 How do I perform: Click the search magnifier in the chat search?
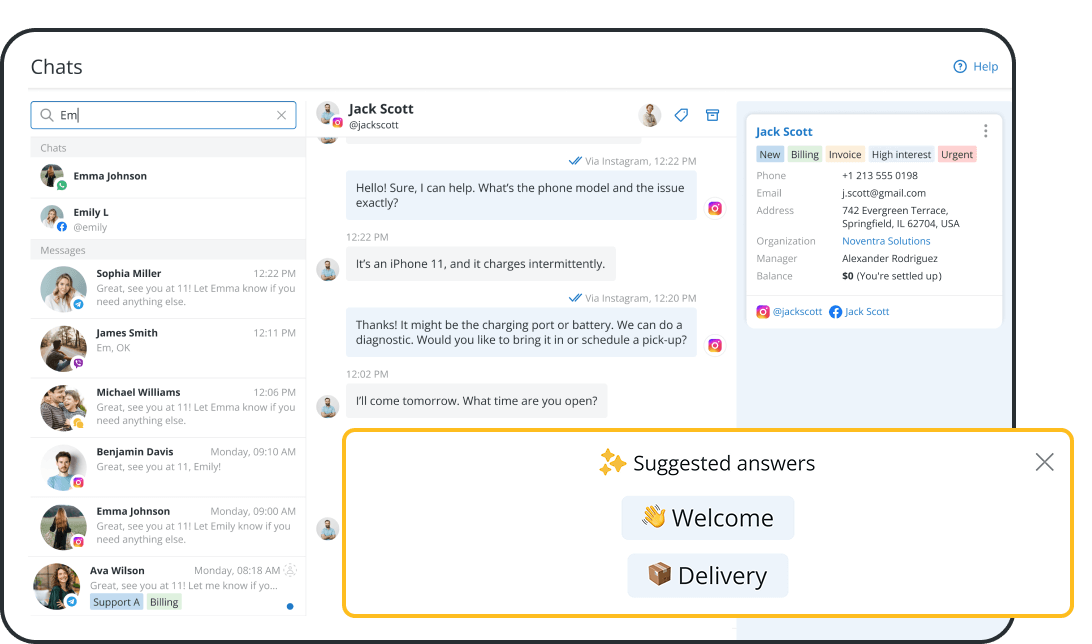point(47,114)
